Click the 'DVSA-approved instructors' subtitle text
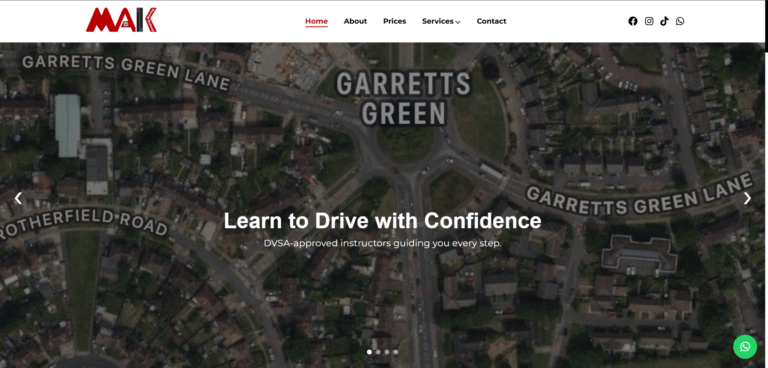This screenshot has height=368, width=768. (x=383, y=243)
